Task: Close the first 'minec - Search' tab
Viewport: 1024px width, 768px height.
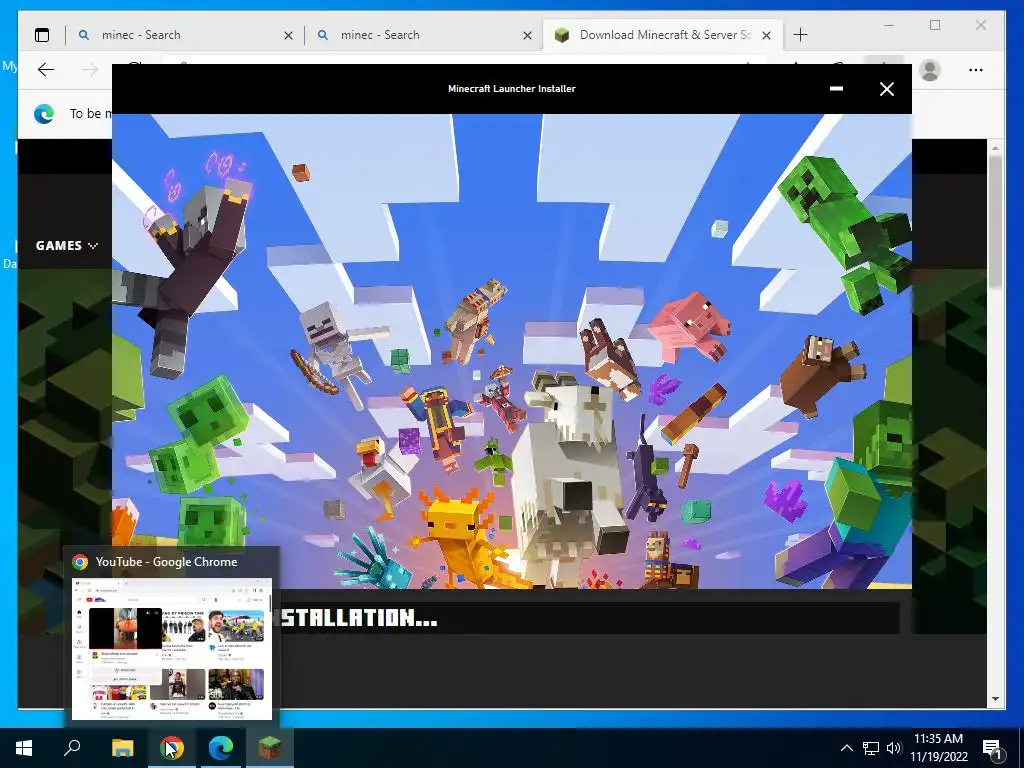Action: (x=288, y=35)
